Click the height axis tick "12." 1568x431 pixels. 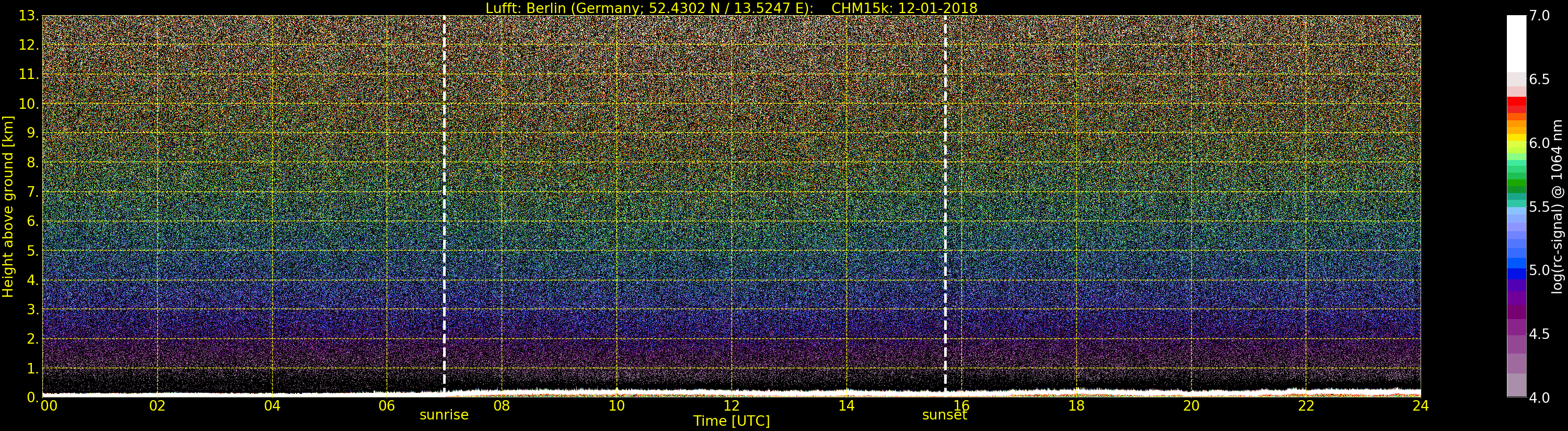coord(29,45)
